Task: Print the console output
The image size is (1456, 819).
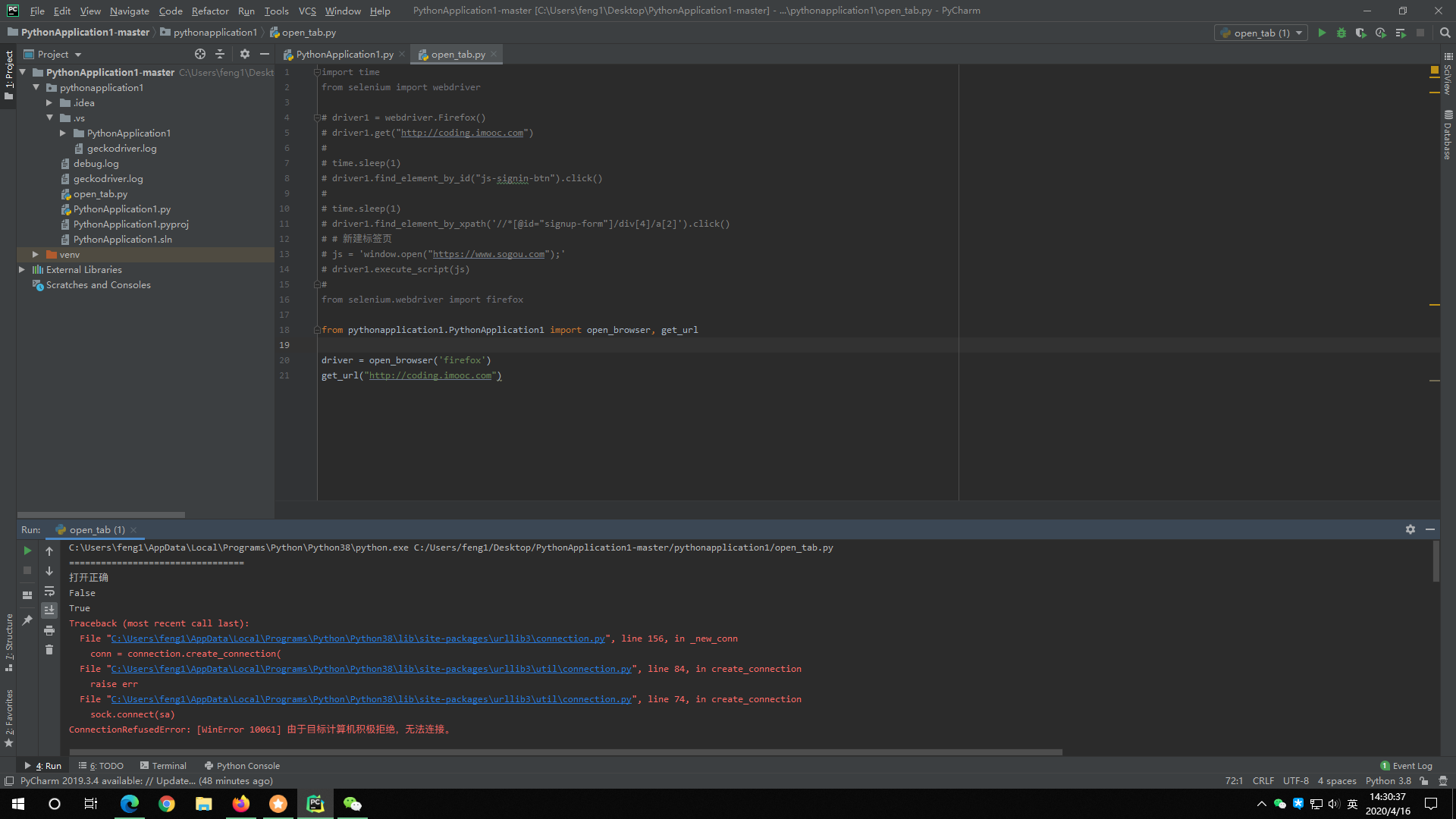Action: coord(49,631)
